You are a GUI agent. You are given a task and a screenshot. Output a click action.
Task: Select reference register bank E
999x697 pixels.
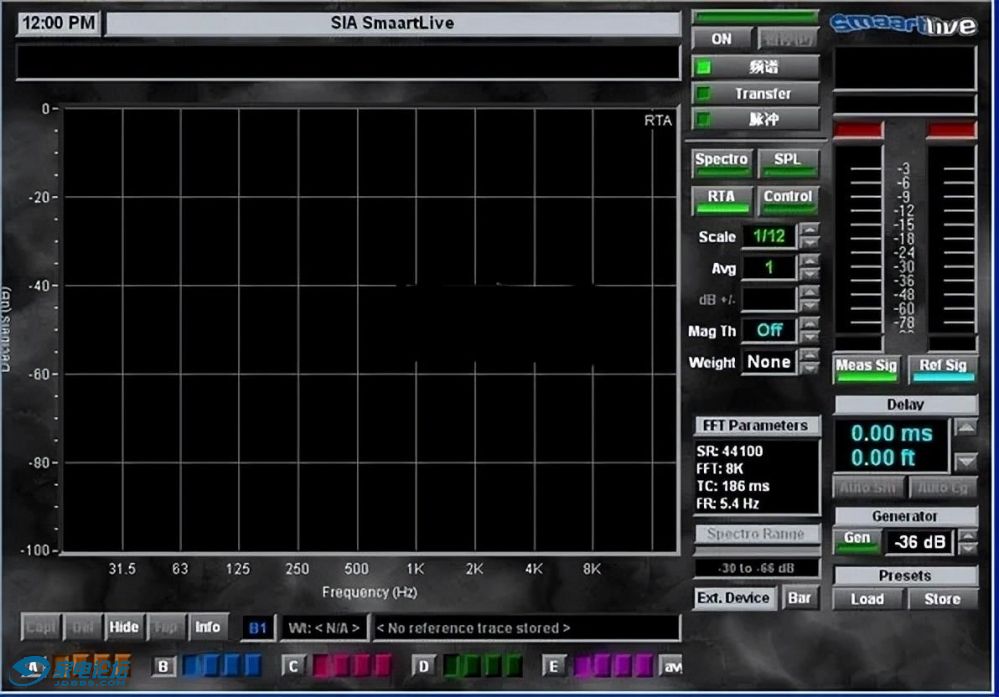(x=553, y=666)
